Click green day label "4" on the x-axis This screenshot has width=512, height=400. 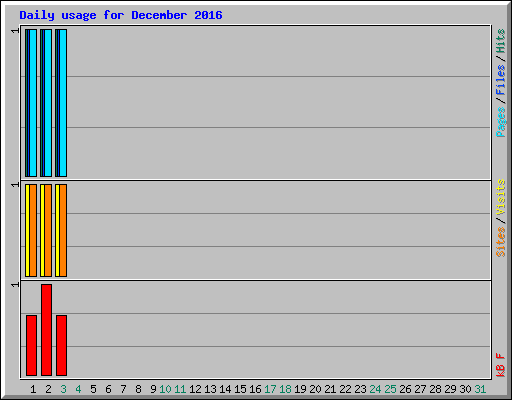[78, 389]
